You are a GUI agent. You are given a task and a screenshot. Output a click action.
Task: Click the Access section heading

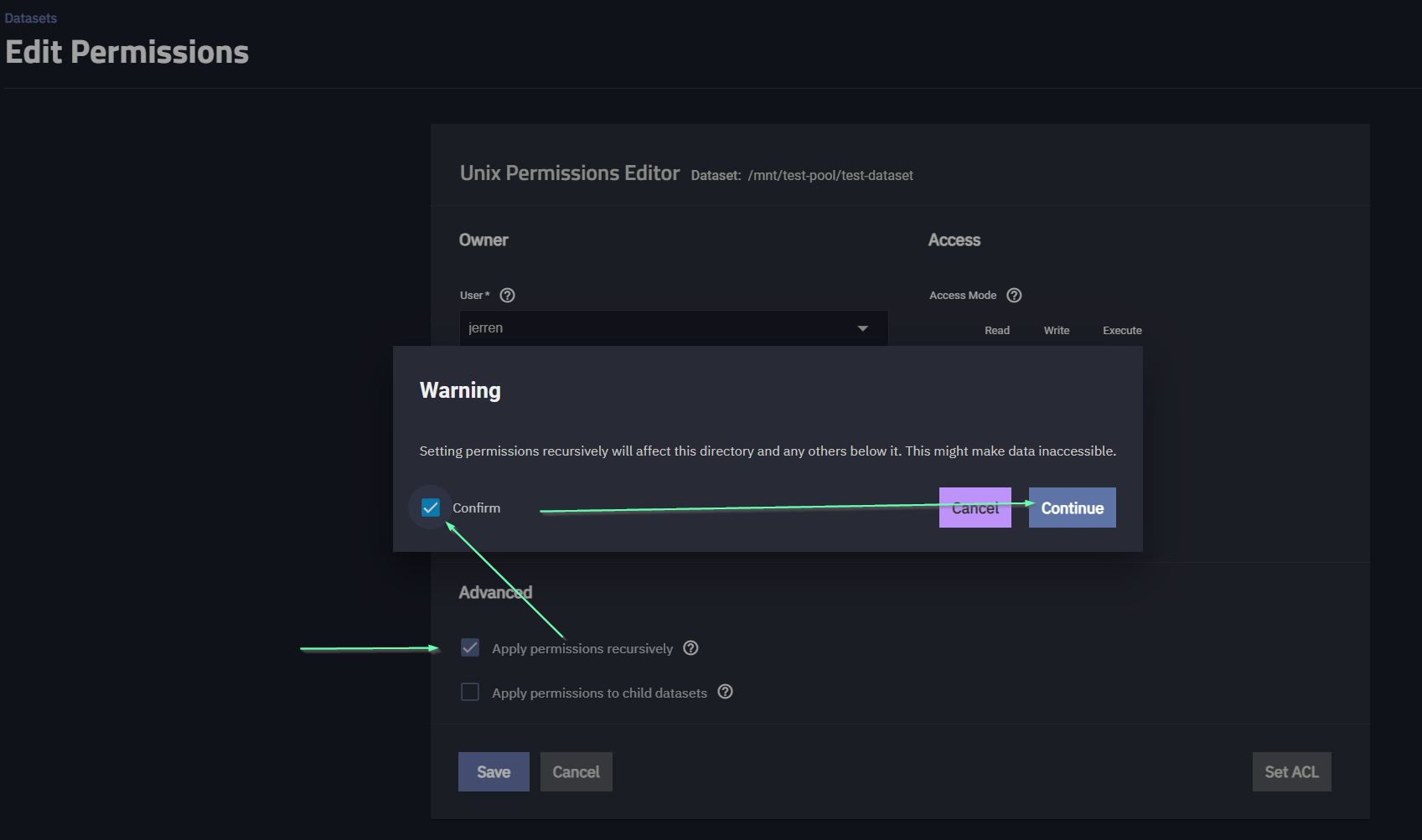pos(954,240)
